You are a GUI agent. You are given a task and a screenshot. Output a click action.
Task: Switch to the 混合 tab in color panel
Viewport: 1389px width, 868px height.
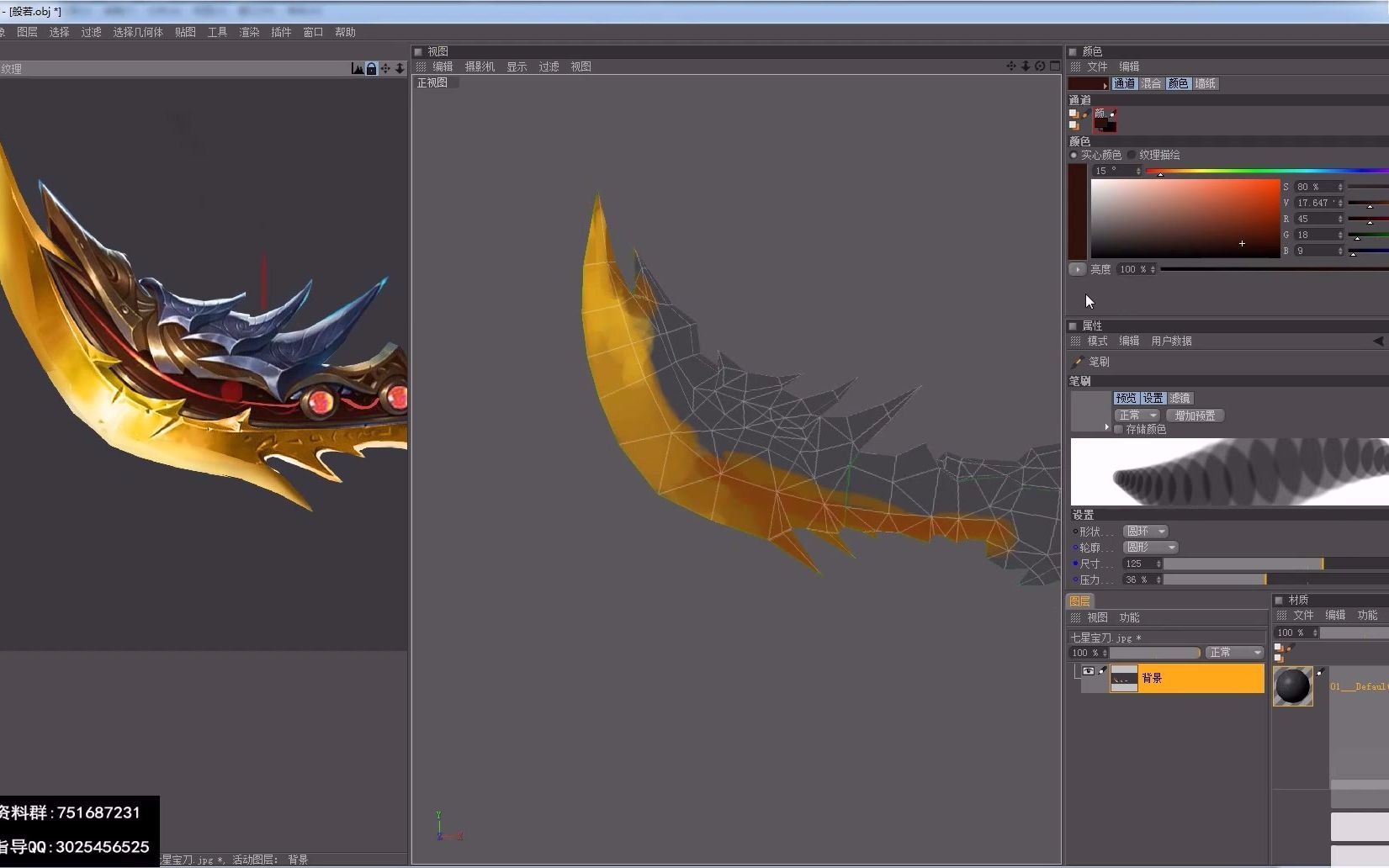point(1149,83)
